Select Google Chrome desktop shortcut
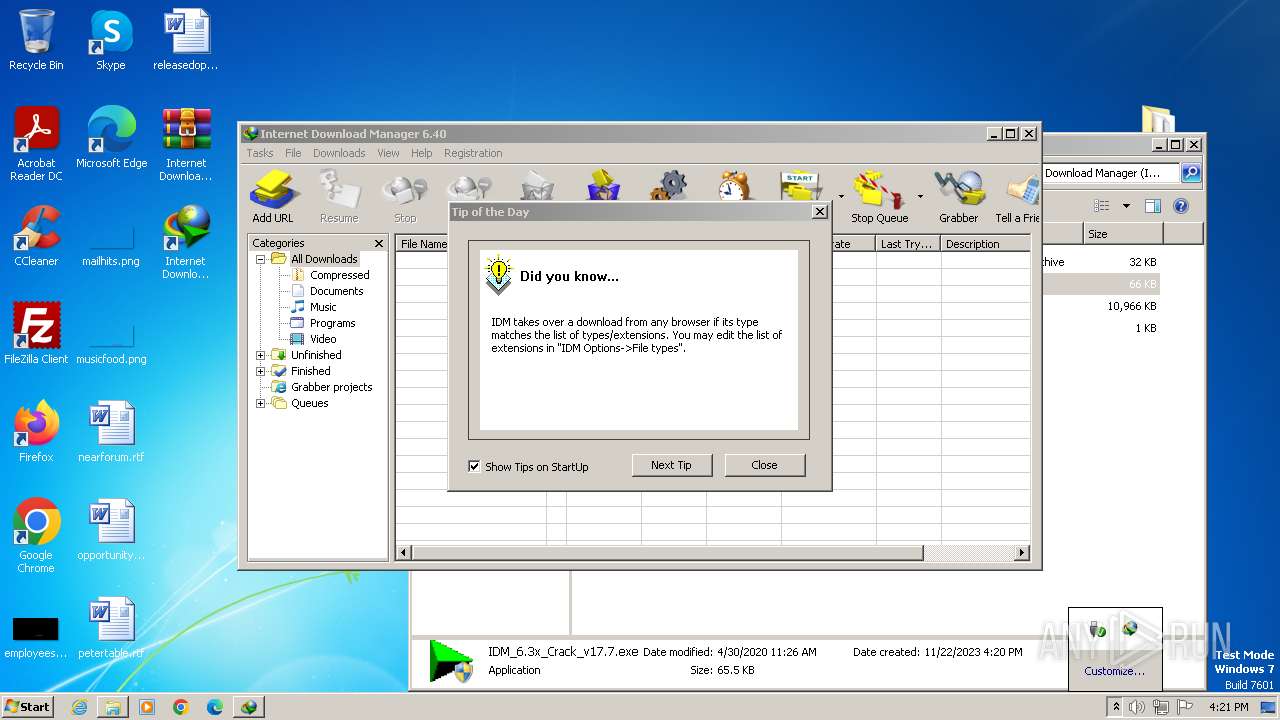 pos(36,536)
